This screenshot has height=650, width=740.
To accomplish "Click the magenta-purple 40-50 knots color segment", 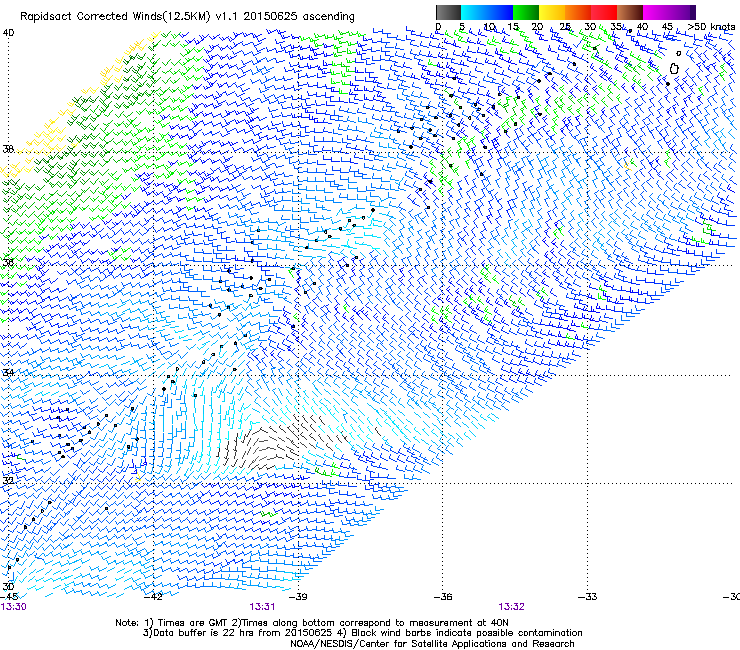I will (669, 12).
